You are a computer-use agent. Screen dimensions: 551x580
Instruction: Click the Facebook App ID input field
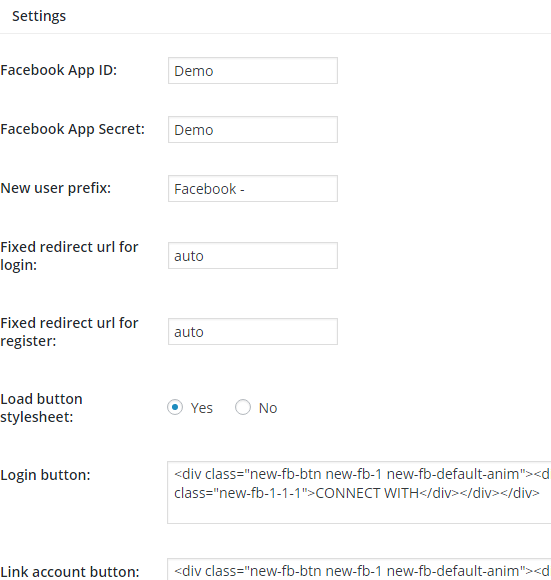click(253, 70)
